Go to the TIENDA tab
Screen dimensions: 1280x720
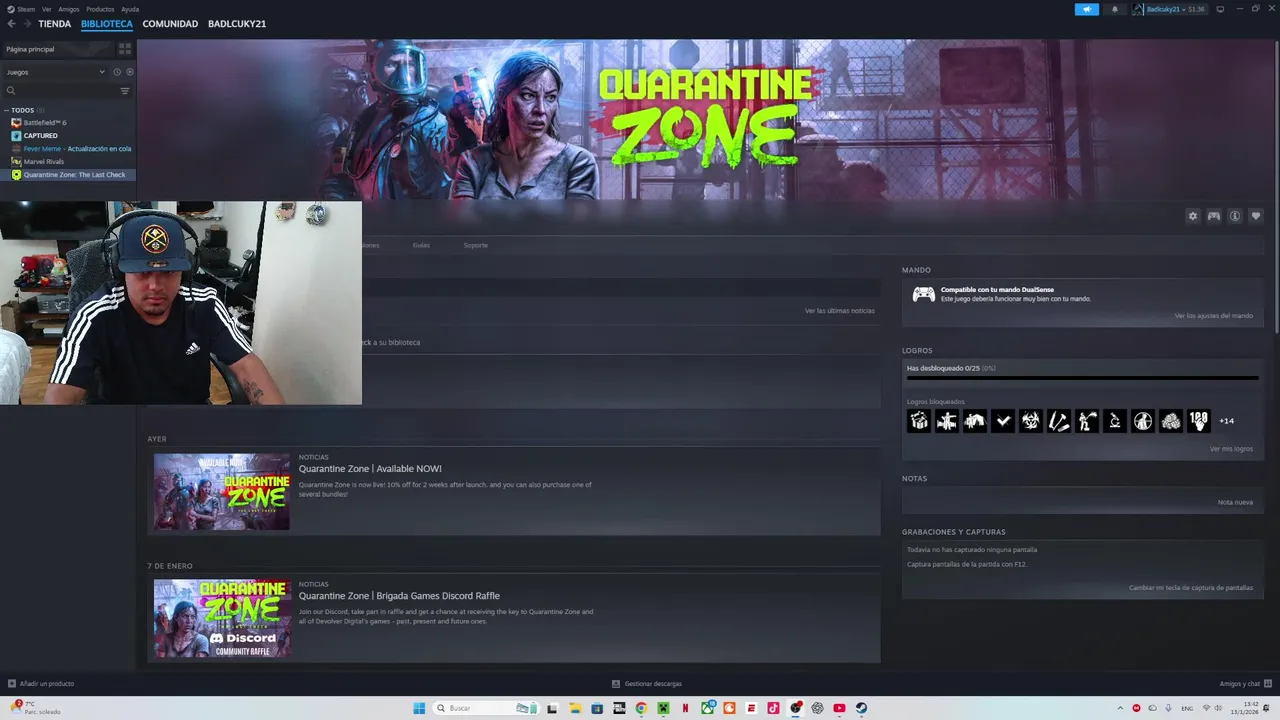point(54,24)
